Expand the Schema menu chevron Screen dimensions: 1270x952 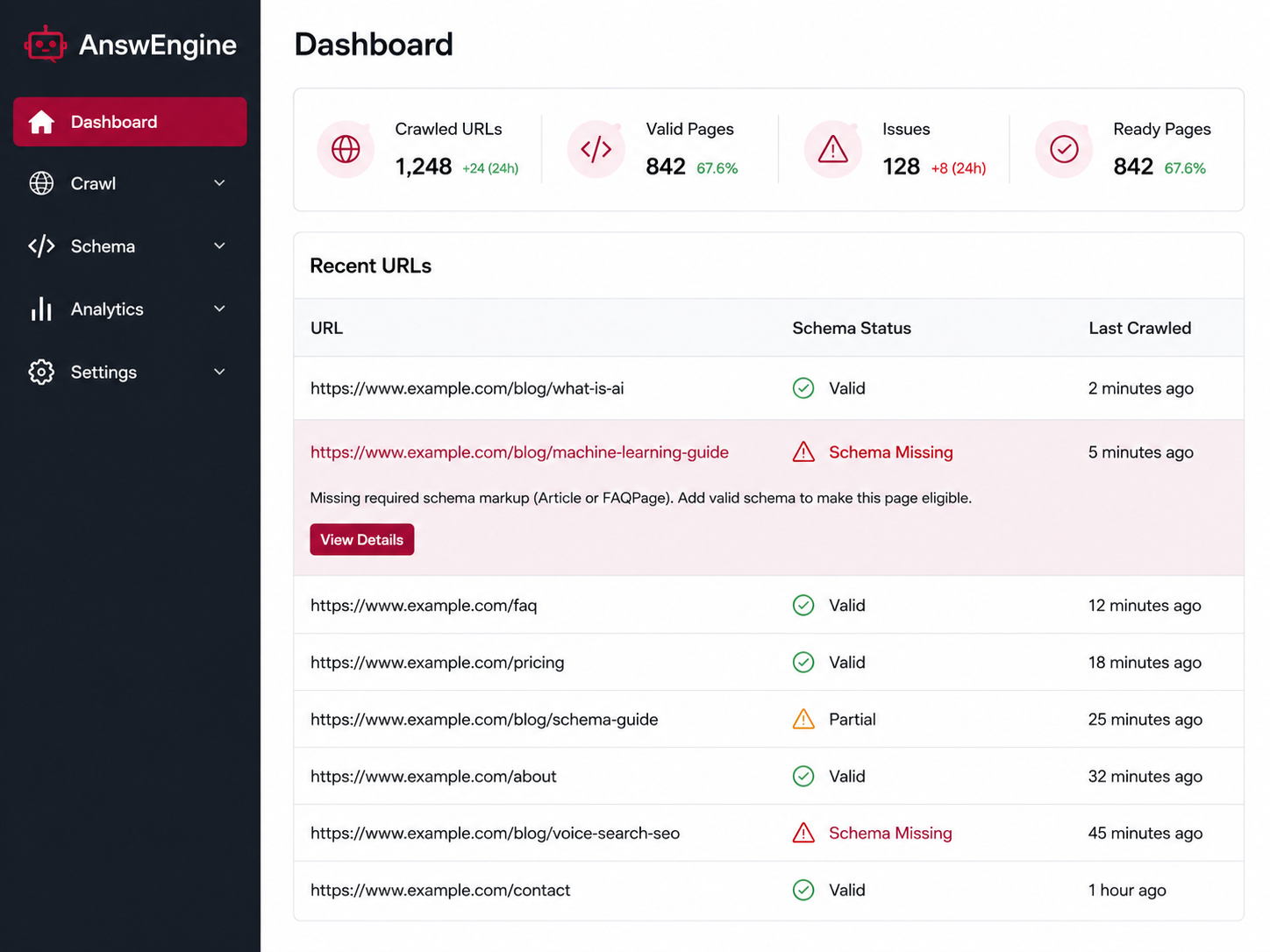219,246
